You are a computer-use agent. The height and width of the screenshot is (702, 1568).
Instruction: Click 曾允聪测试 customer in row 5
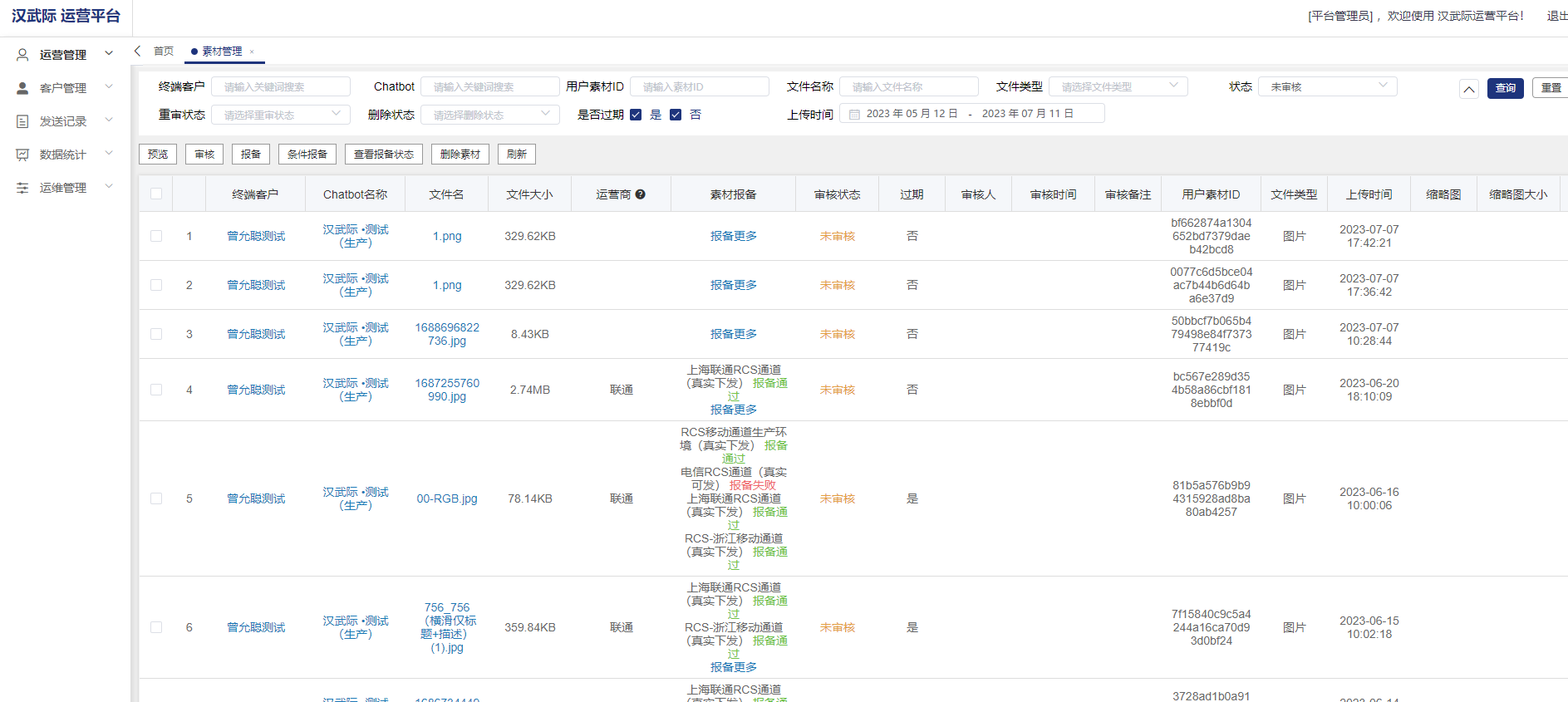tap(256, 498)
